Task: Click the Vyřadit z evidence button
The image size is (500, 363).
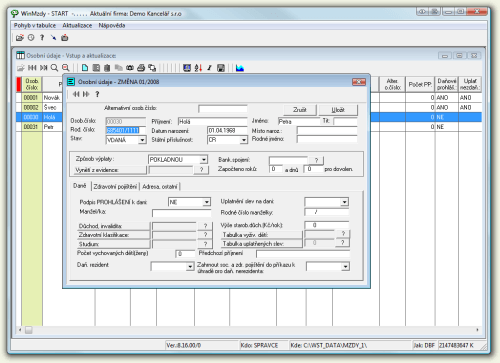Action: pyautogui.click(x=110, y=170)
